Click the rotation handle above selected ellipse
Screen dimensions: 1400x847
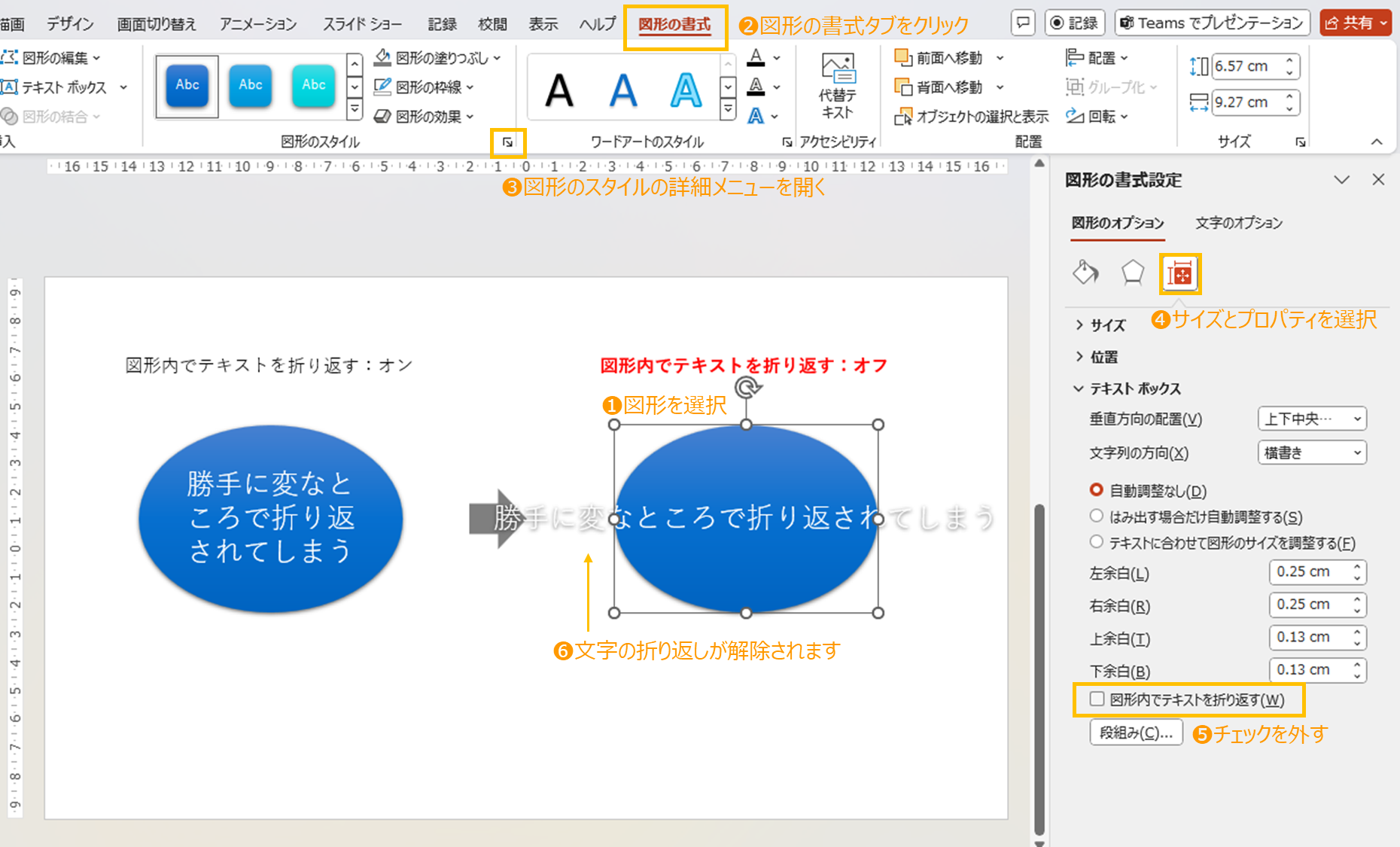click(x=747, y=387)
